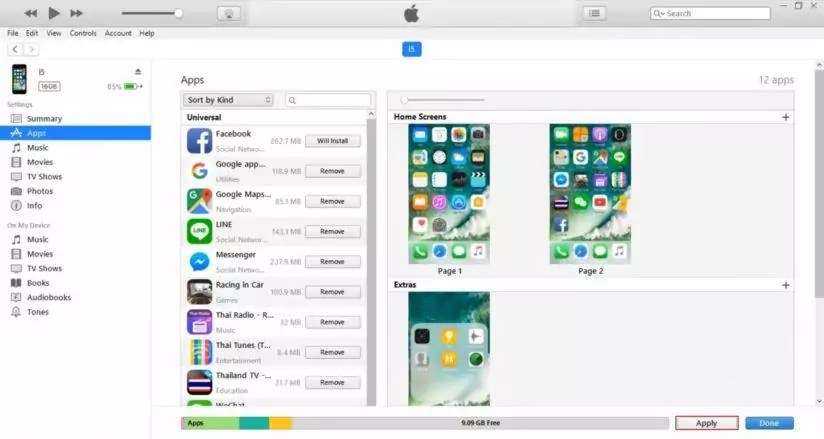The height and width of the screenshot is (439, 824).
Task: Click the iPhone device button below the Apple logo
Action: tap(411, 49)
